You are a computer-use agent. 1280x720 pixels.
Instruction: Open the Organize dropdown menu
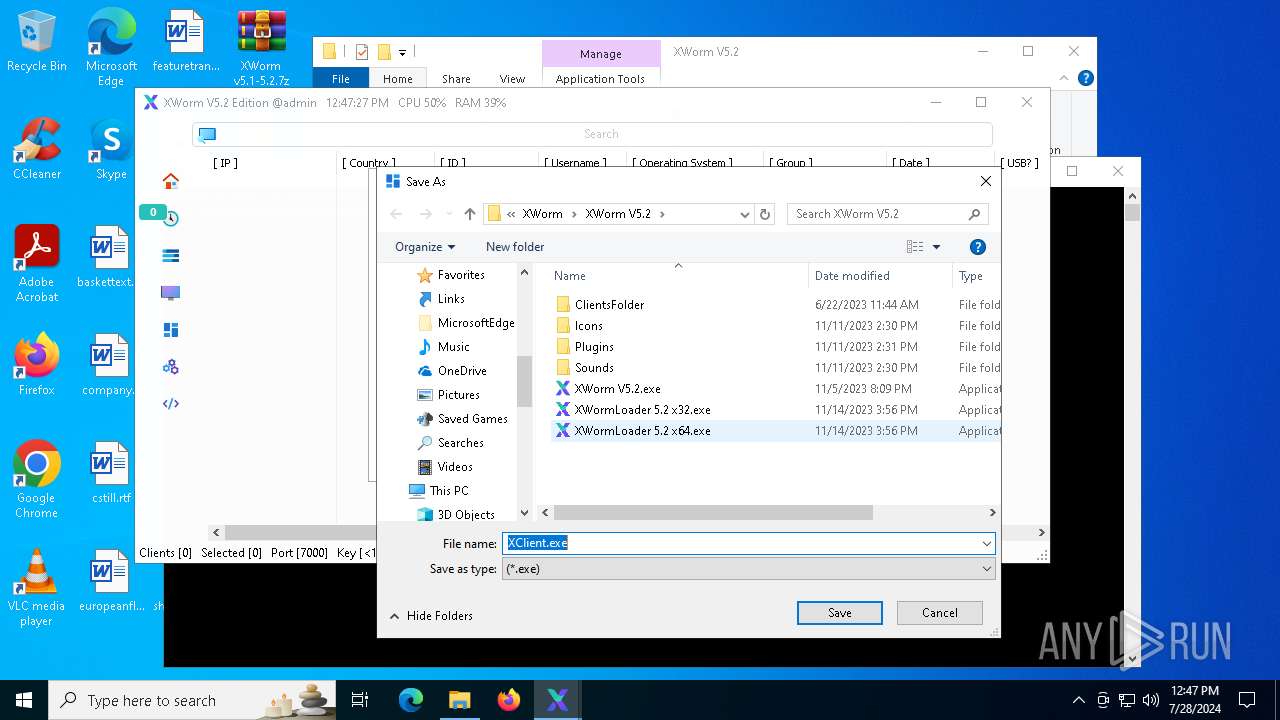pyautogui.click(x=425, y=247)
